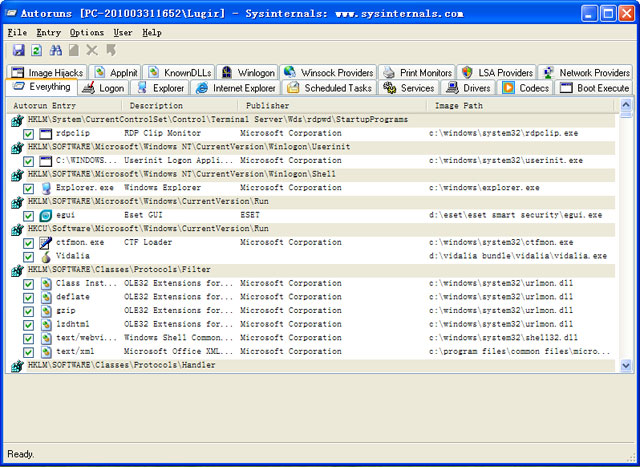Open the Image Hijacks tab
The height and width of the screenshot is (467, 640).
click(47, 72)
